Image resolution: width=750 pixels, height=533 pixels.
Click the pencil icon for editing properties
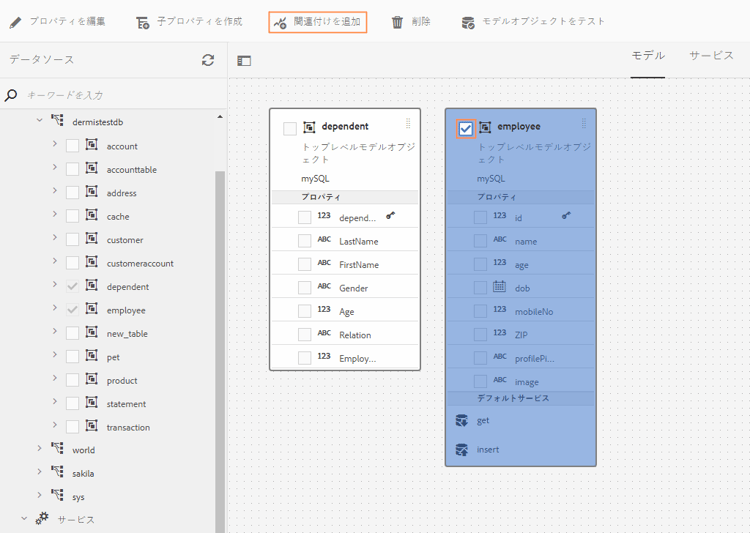coord(15,22)
